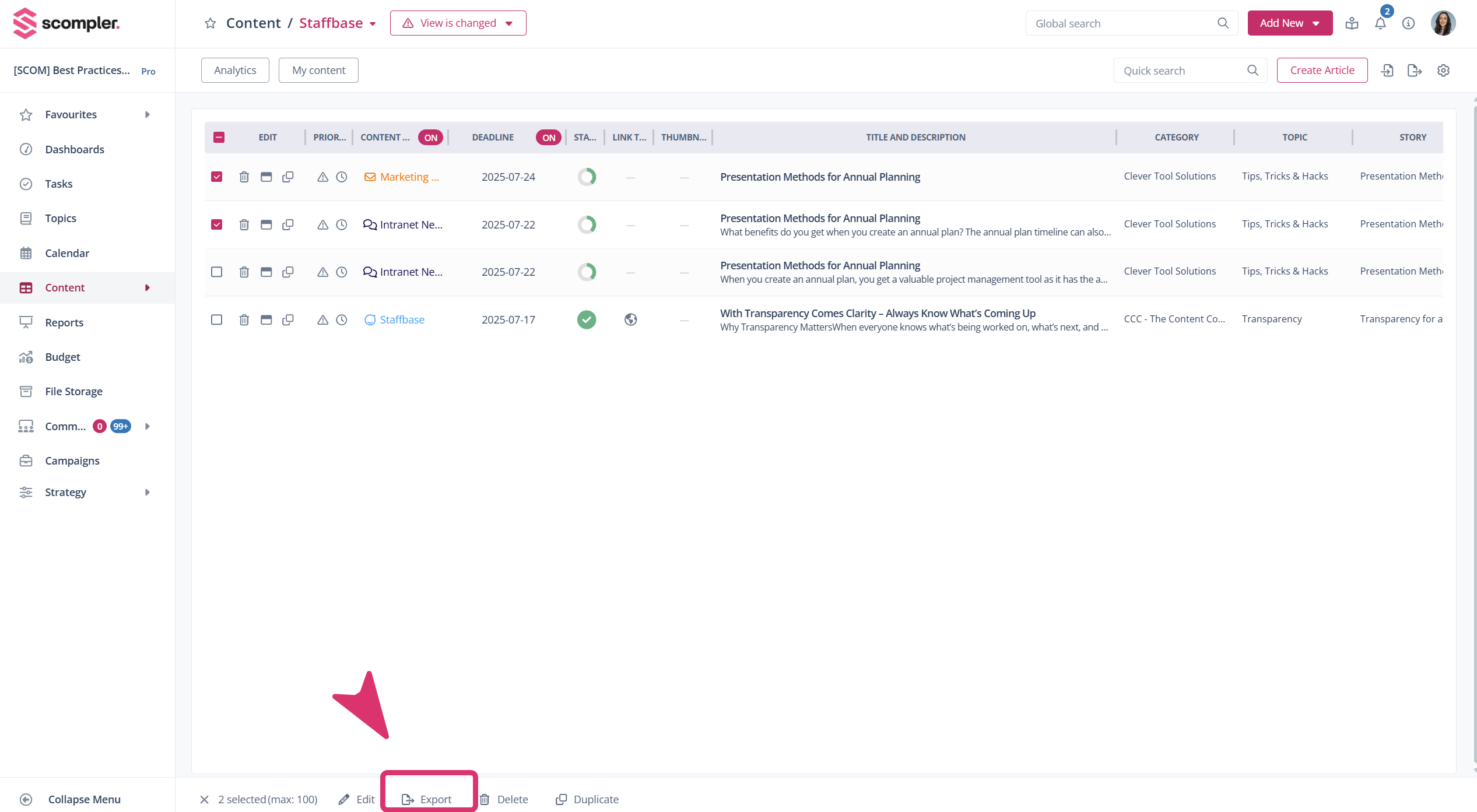Open table settings gear icon
Screen dimensions: 1477x812
[1443, 71]
